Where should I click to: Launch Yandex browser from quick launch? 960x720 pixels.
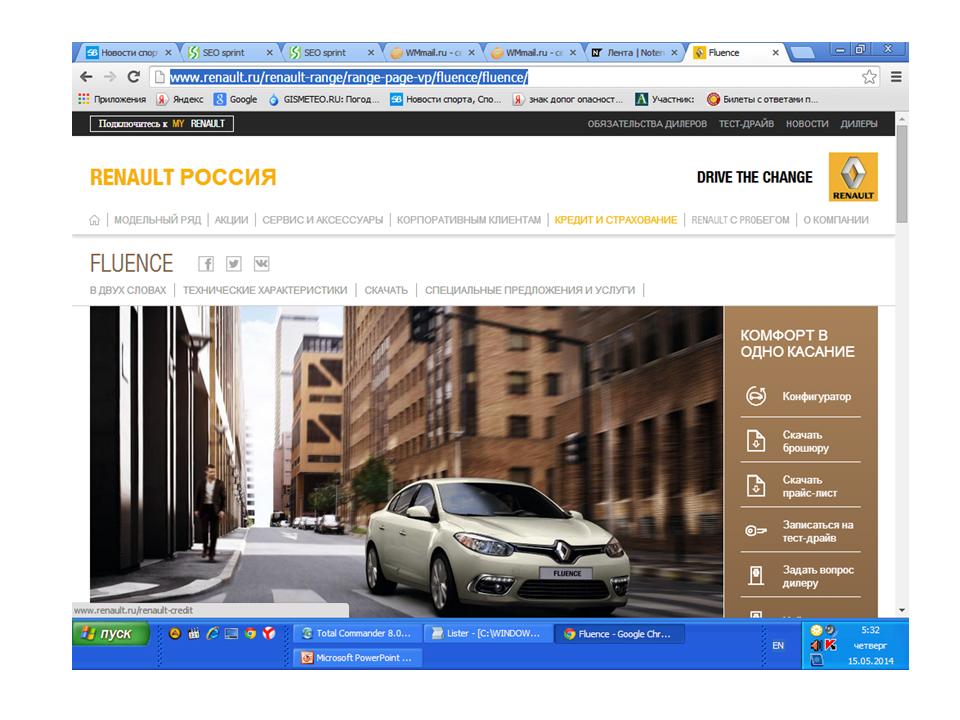269,634
